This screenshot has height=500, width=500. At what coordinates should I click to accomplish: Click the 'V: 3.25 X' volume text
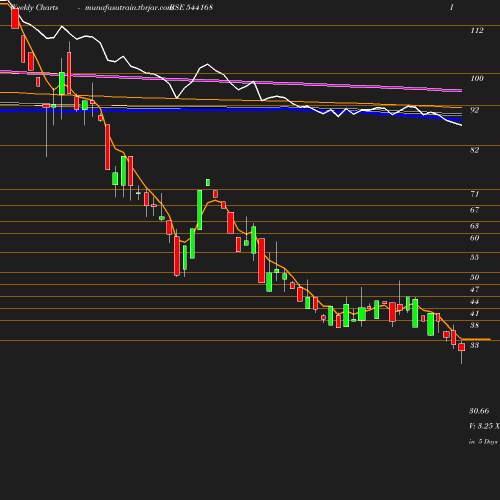484,426
